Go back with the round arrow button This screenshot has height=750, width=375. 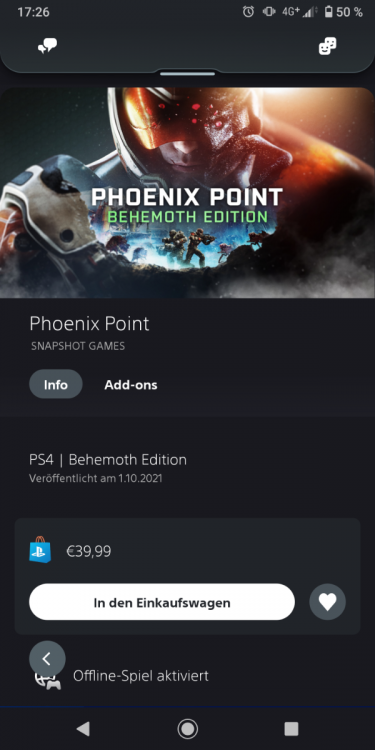(47, 659)
